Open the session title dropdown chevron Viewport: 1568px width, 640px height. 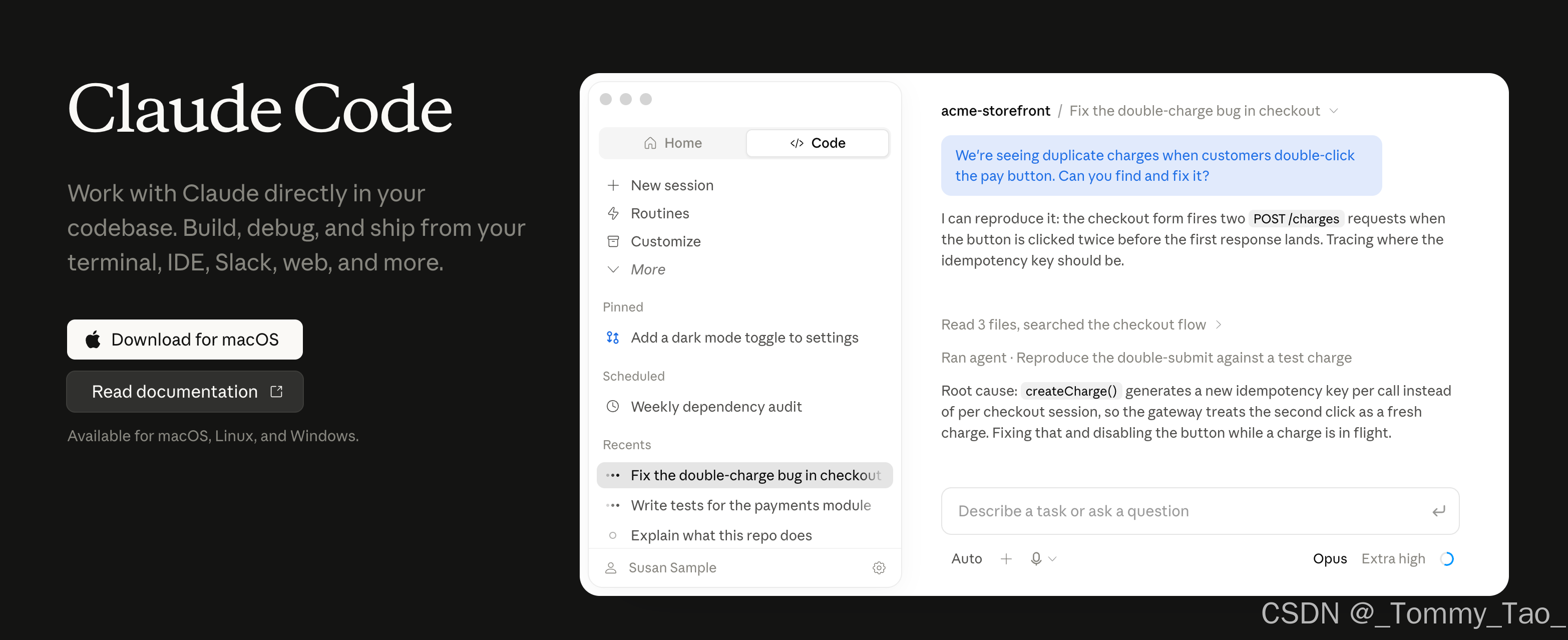[x=1334, y=111]
